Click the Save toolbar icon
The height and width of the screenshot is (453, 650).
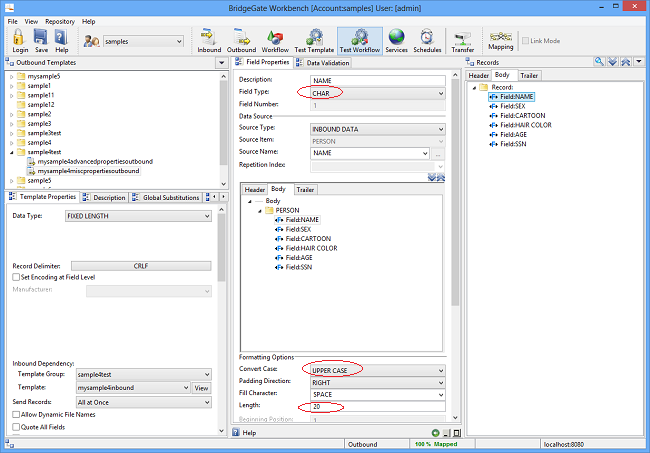tap(41, 41)
